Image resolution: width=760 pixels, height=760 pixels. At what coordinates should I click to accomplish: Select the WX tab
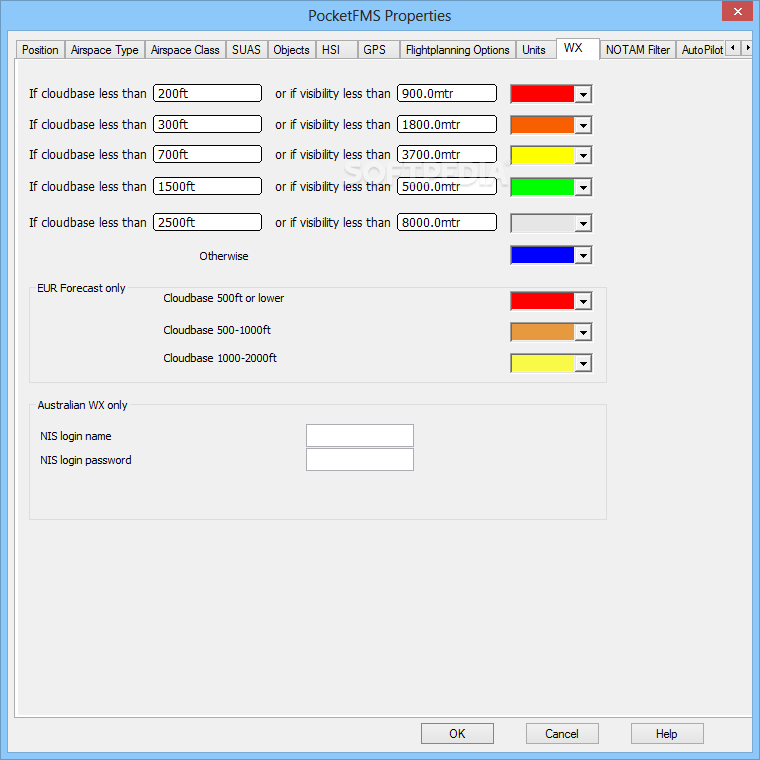click(578, 48)
